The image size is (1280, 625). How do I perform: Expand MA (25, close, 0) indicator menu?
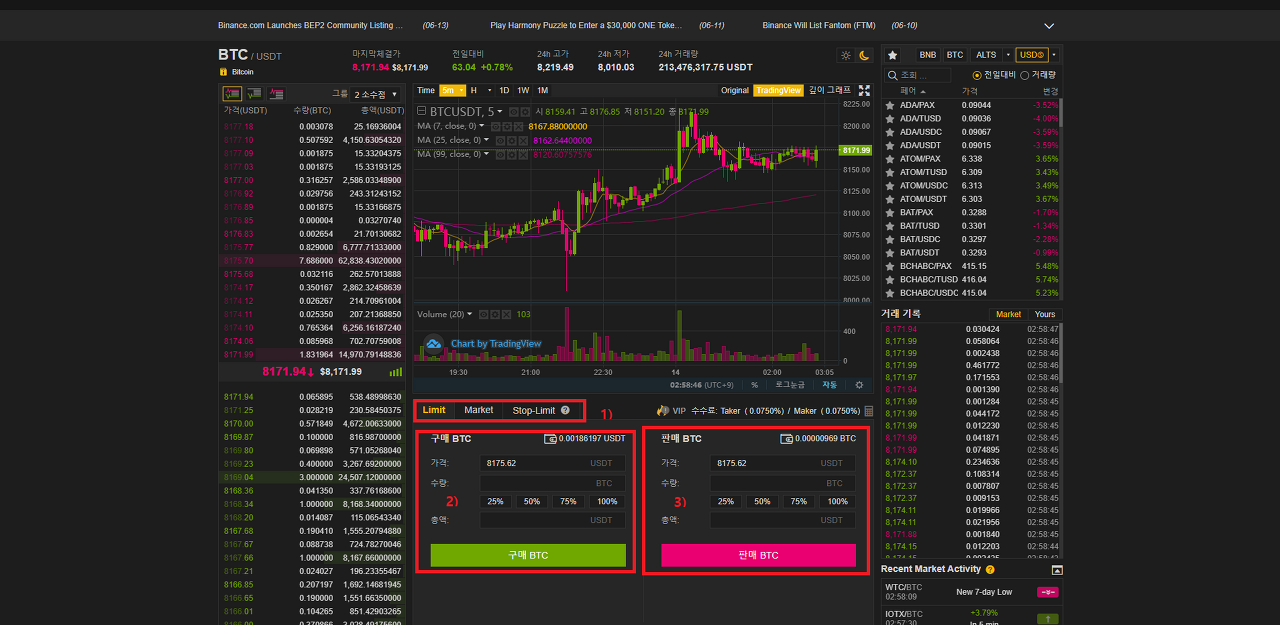click(x=487, y=140)
